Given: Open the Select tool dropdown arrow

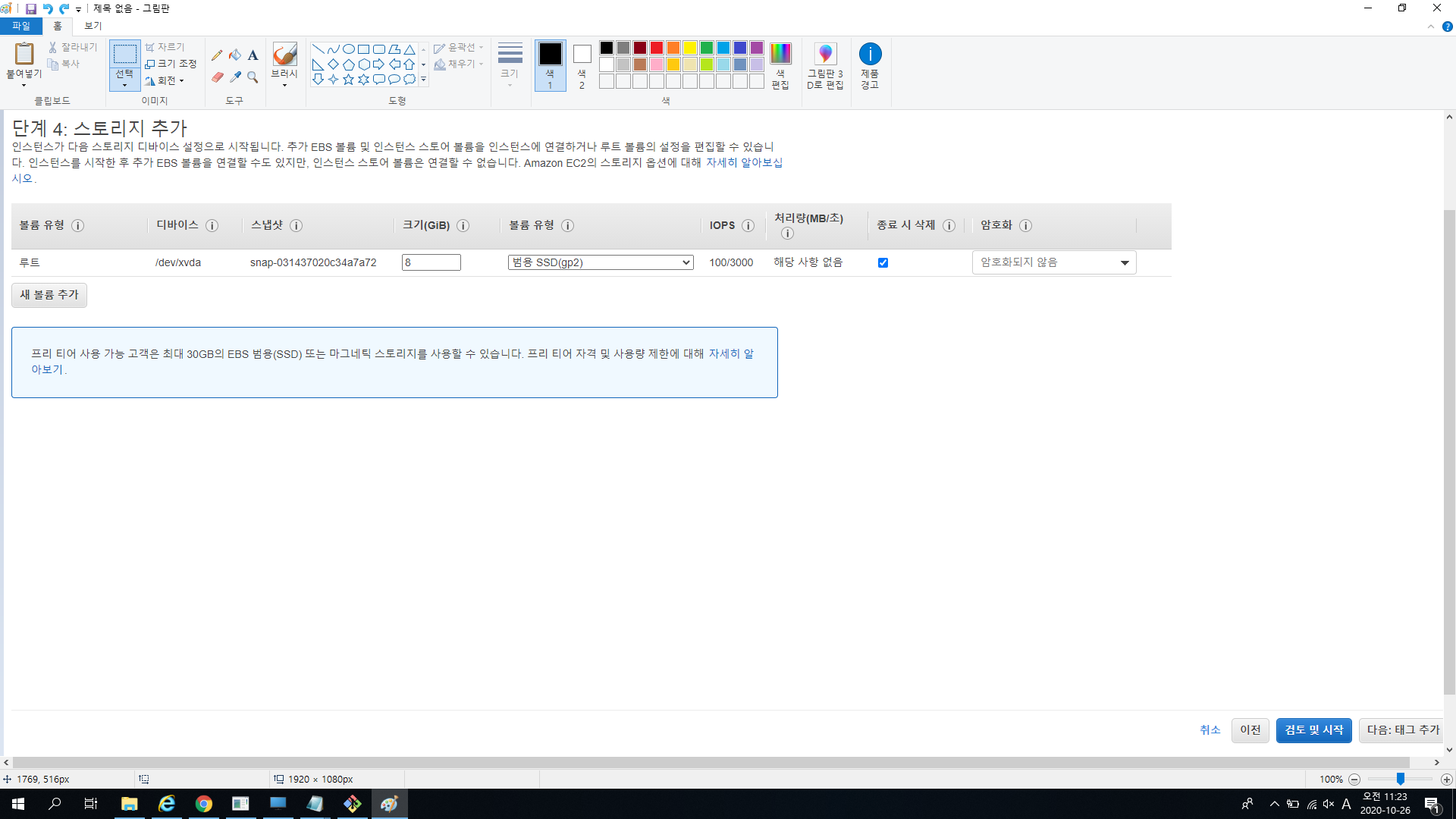Looking at the screenshot, I should [124, 85].
